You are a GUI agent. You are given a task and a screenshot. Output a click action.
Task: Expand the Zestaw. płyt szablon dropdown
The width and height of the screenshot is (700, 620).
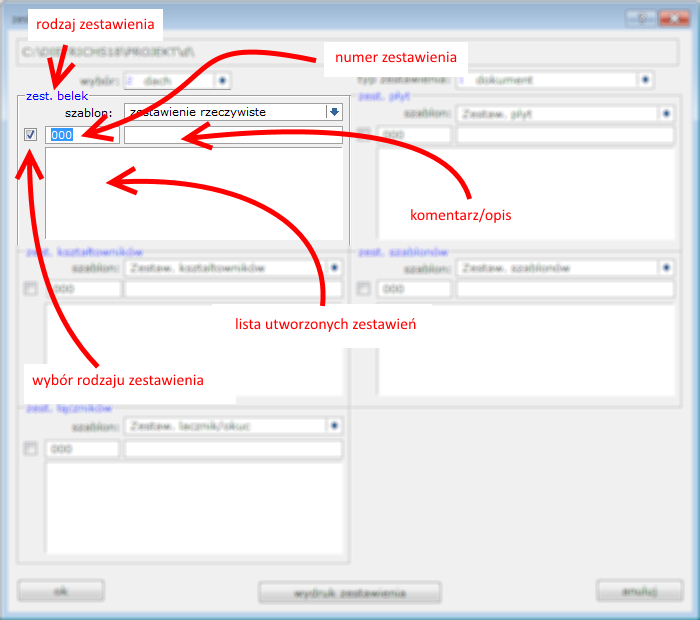point(667,114)
